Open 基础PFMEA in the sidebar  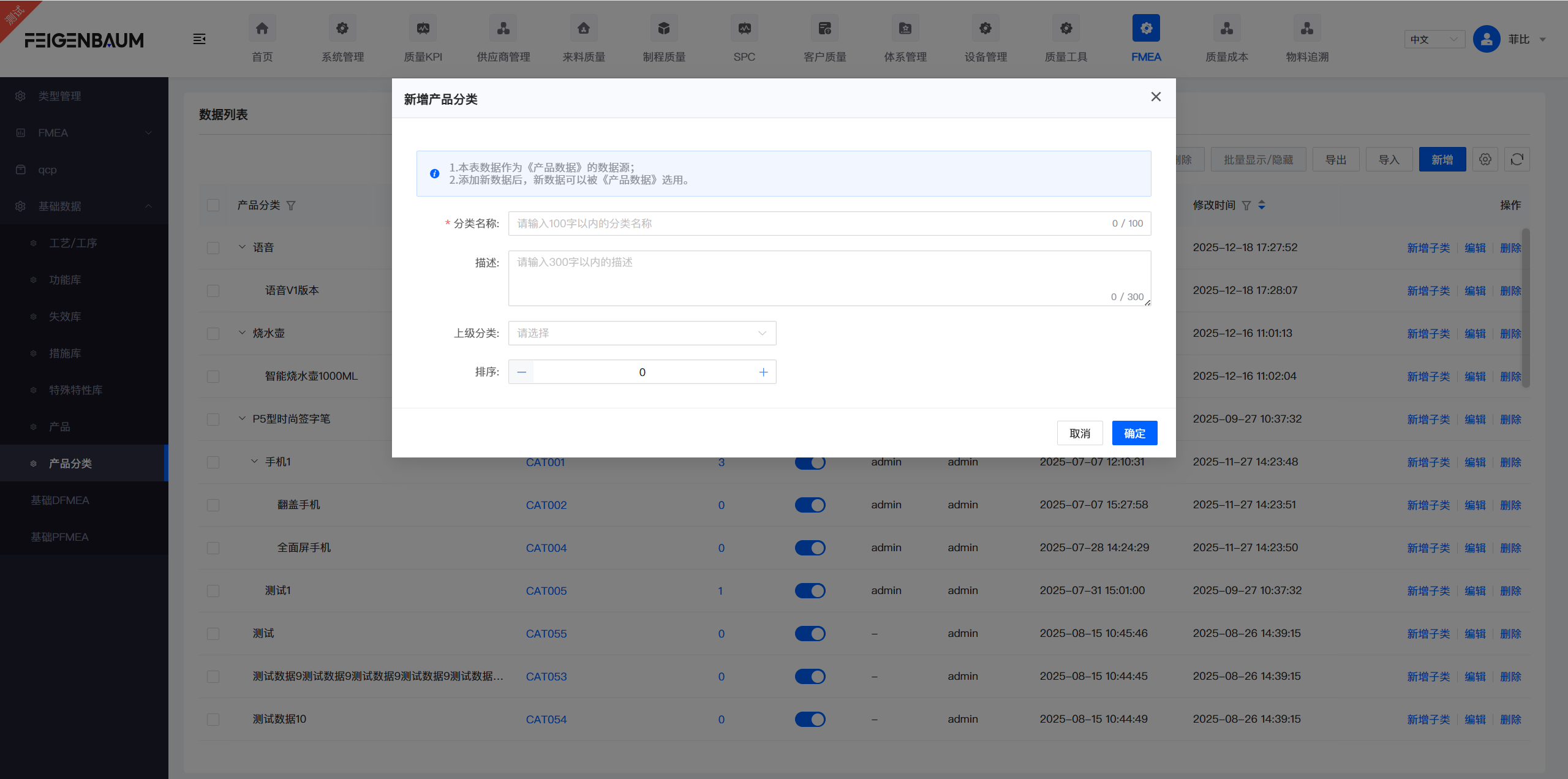click(x=61, y=536)
